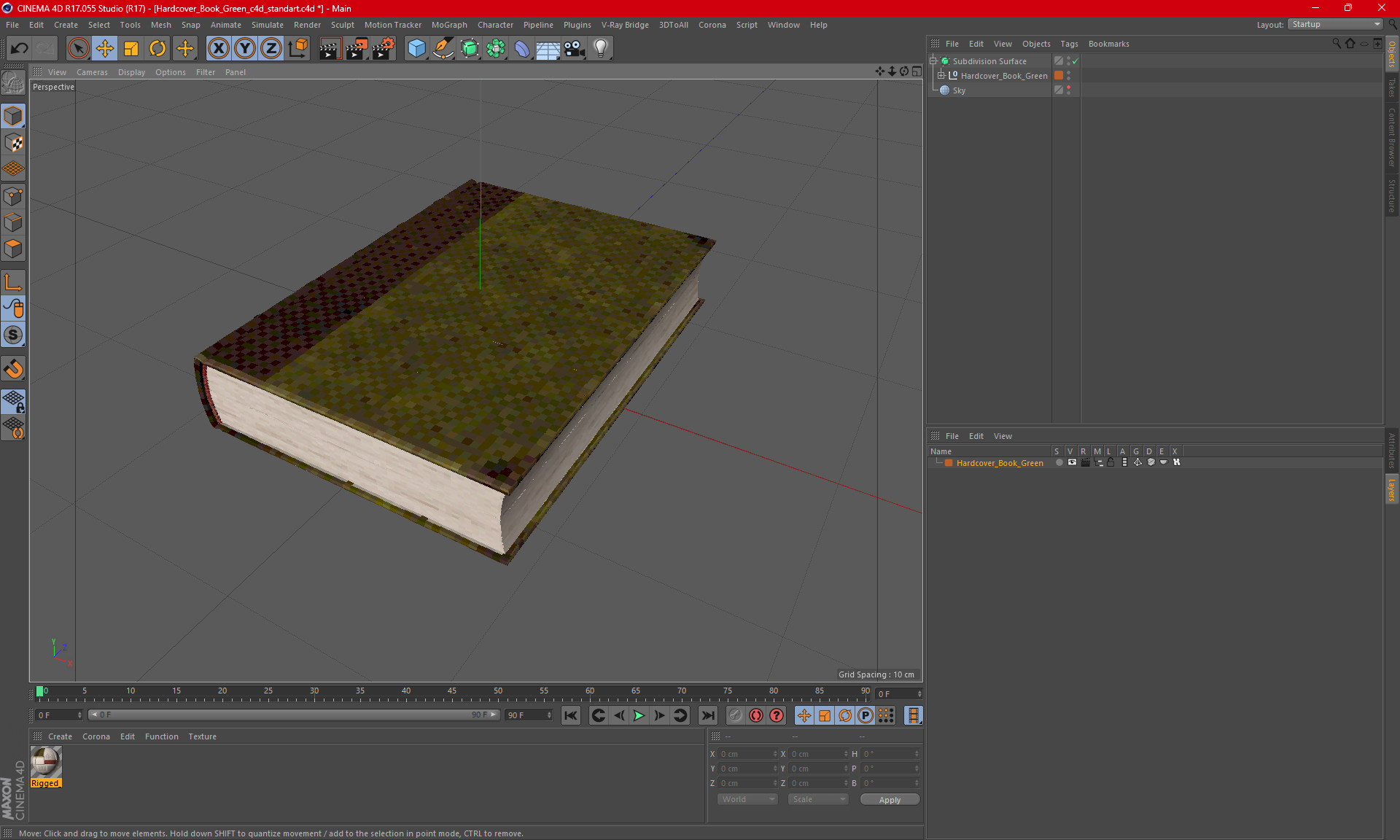
Task: Click the orange layer swatch of Hardcover_Book_Green
Action: [1059, 75]
